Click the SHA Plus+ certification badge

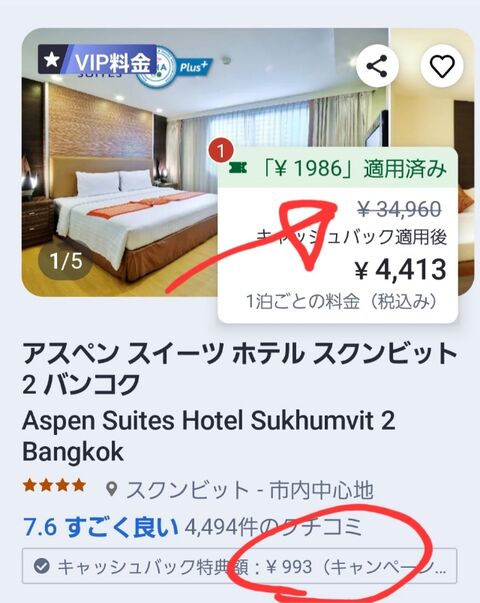[175, 68]
